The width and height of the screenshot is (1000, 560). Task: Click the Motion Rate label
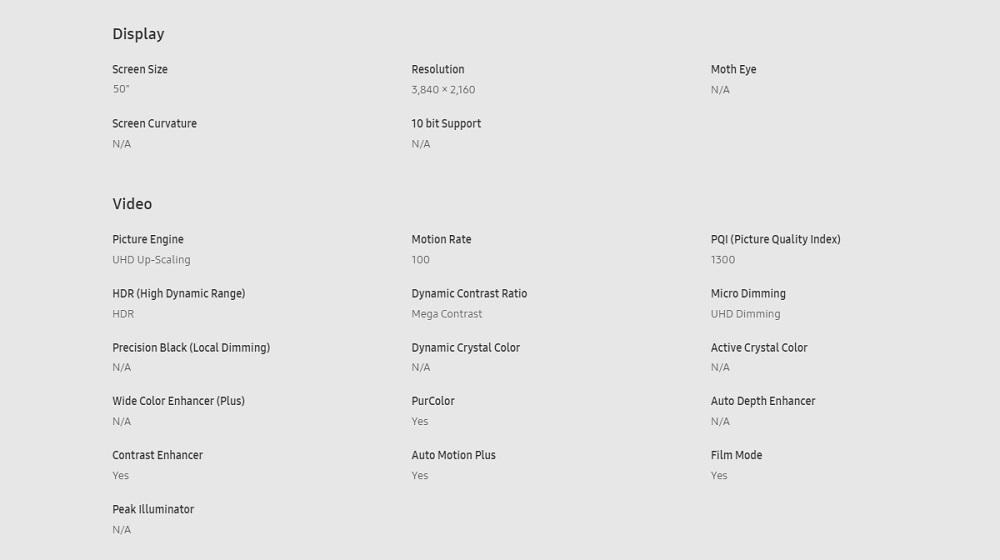(441, 240)
